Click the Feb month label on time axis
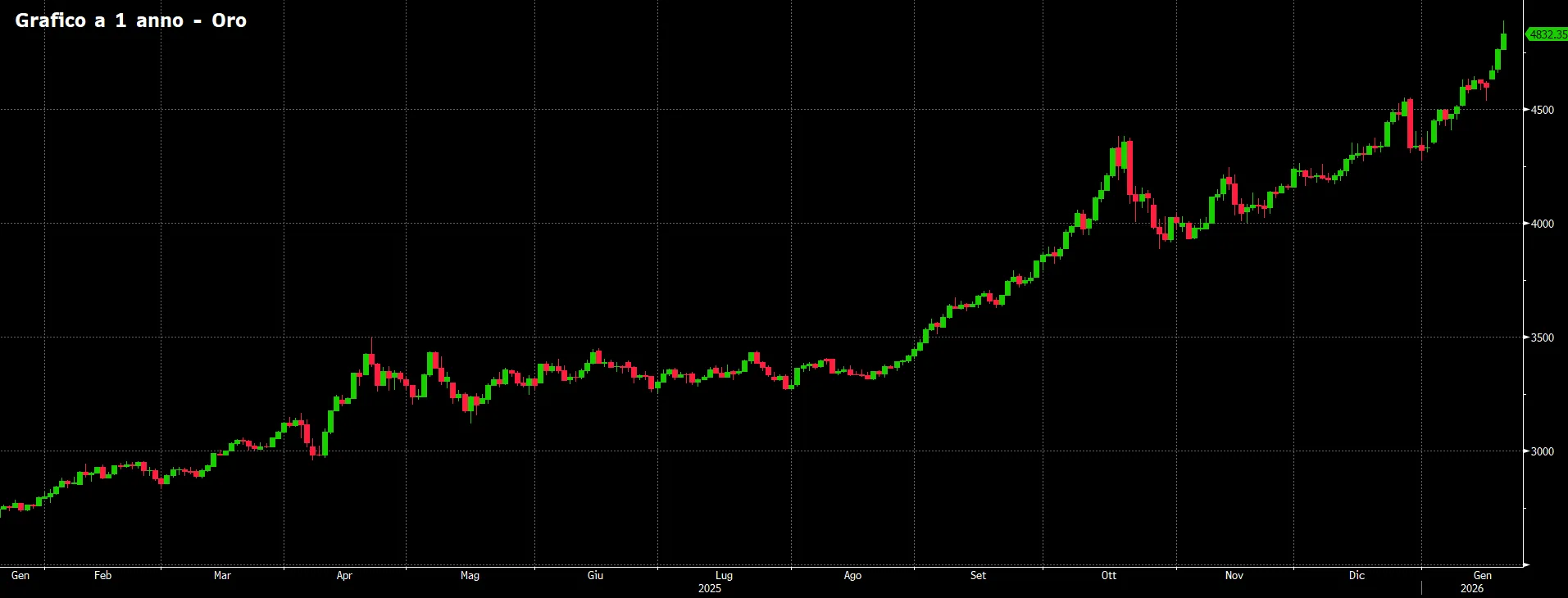This screenshot has height=598, width=1568. coord(102,575)
